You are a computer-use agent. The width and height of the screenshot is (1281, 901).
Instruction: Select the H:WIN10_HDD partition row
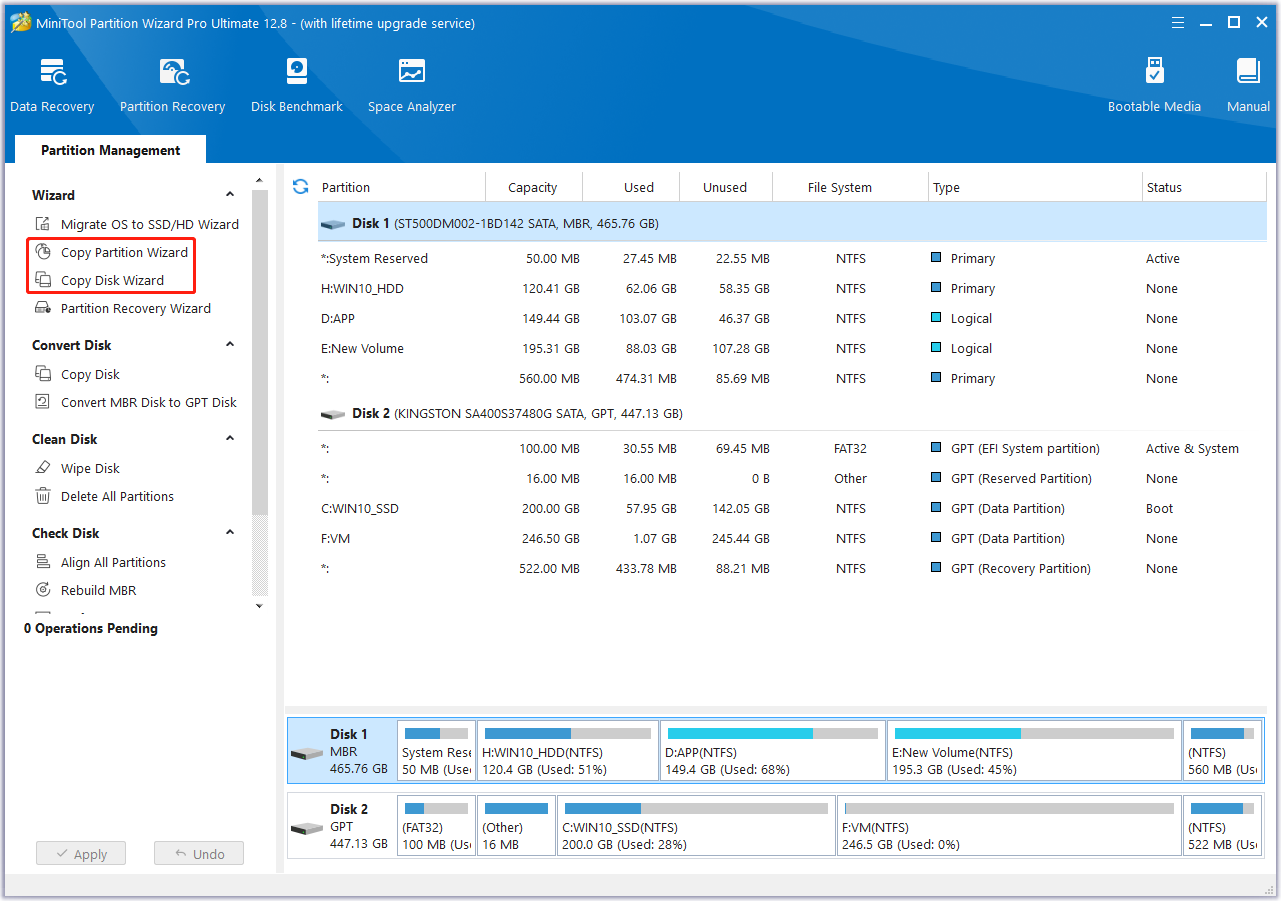tap(792, 288)
